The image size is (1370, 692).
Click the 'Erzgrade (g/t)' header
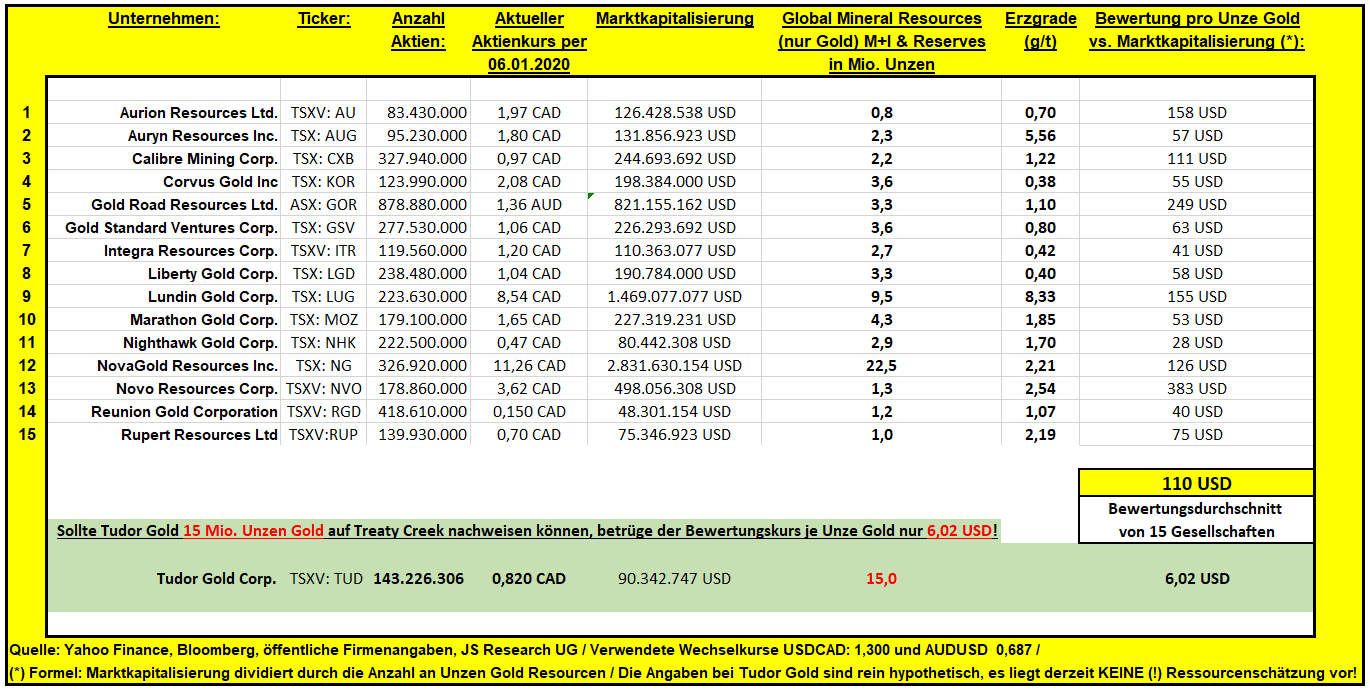coord(1041,30)
